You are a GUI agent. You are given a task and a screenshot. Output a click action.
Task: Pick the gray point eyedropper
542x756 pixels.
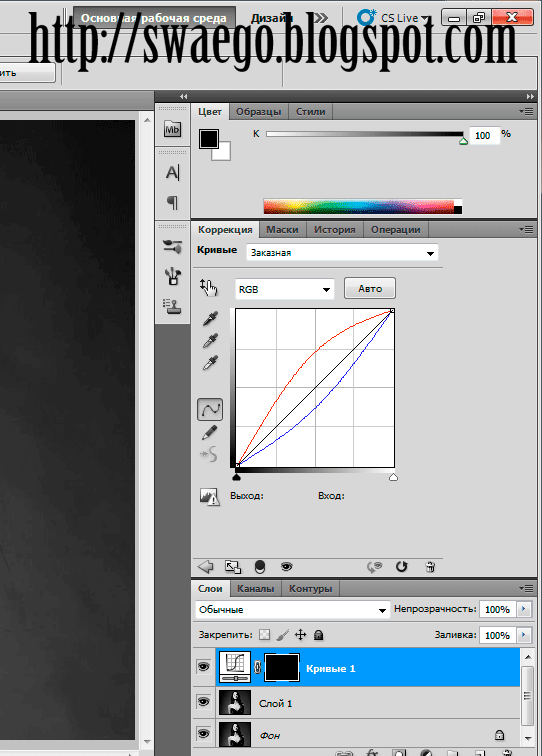click(210, 340)
